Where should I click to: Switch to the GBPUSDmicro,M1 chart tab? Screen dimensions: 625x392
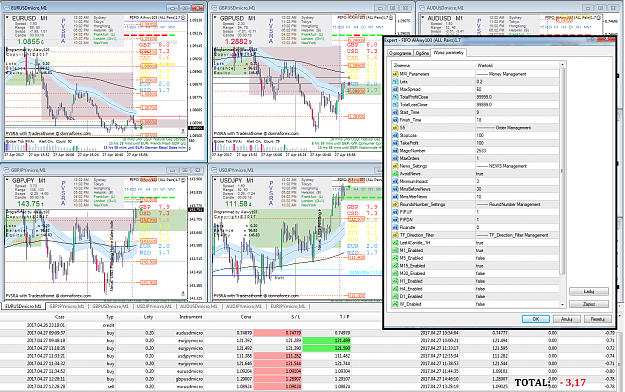(x=110, y=306)
